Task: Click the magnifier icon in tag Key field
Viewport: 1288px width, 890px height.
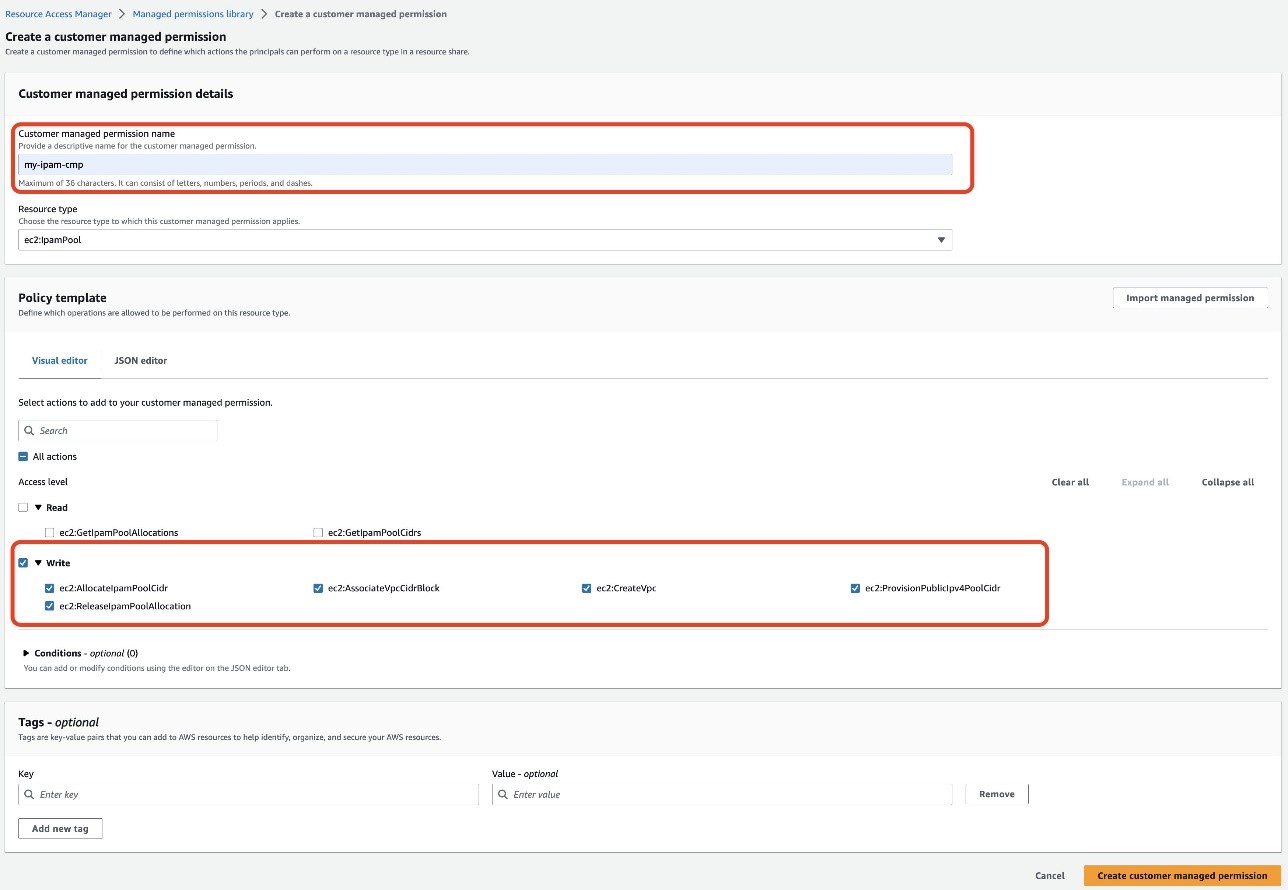Action: point(29,794)
